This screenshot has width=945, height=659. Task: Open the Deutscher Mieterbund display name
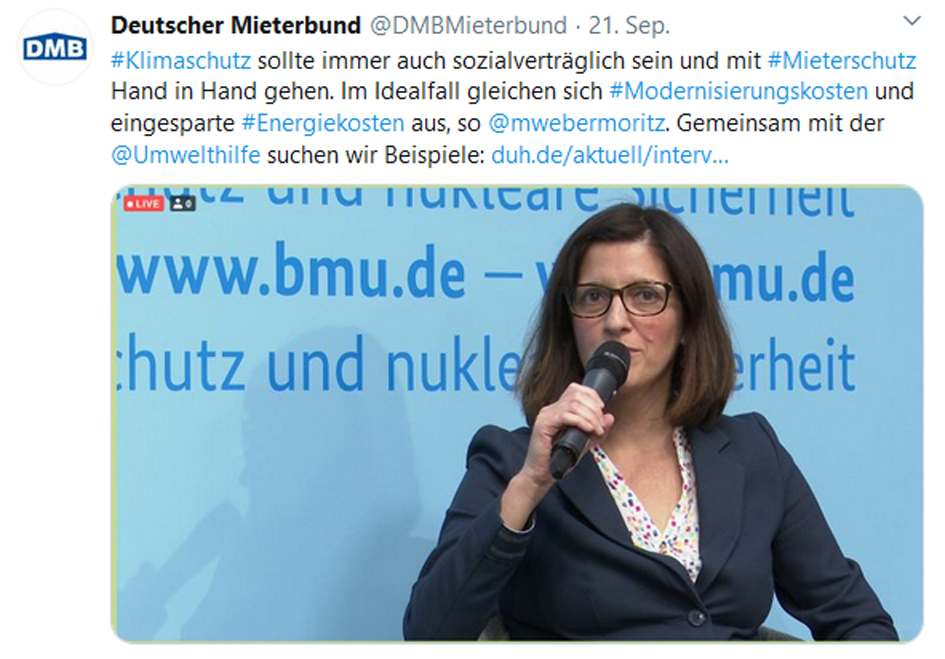click(236, 25)
